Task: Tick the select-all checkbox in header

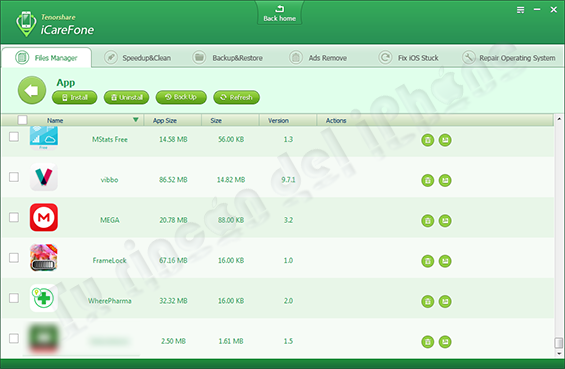Action: pos(22,120)
